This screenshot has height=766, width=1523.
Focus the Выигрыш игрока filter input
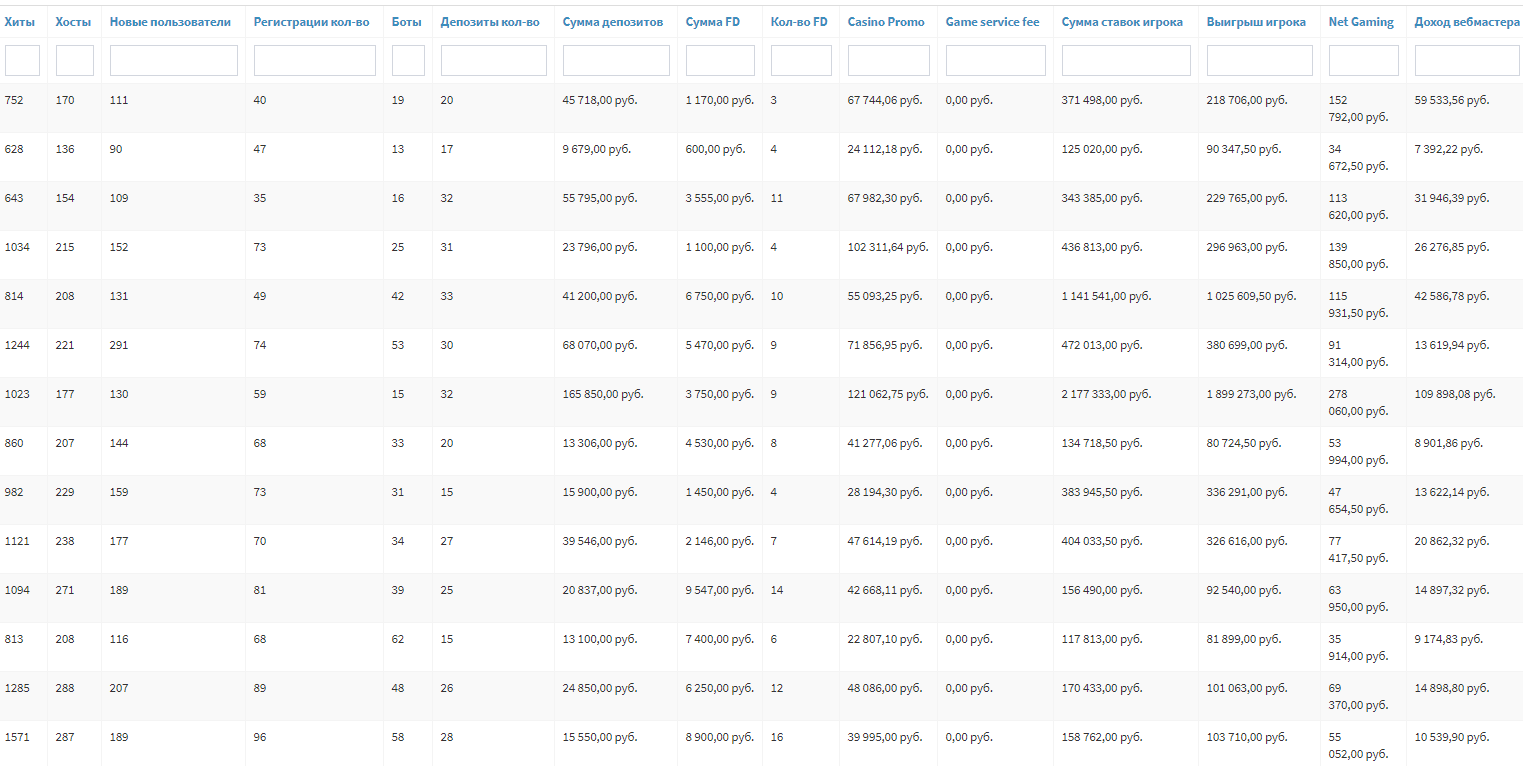coord(1259,61)
